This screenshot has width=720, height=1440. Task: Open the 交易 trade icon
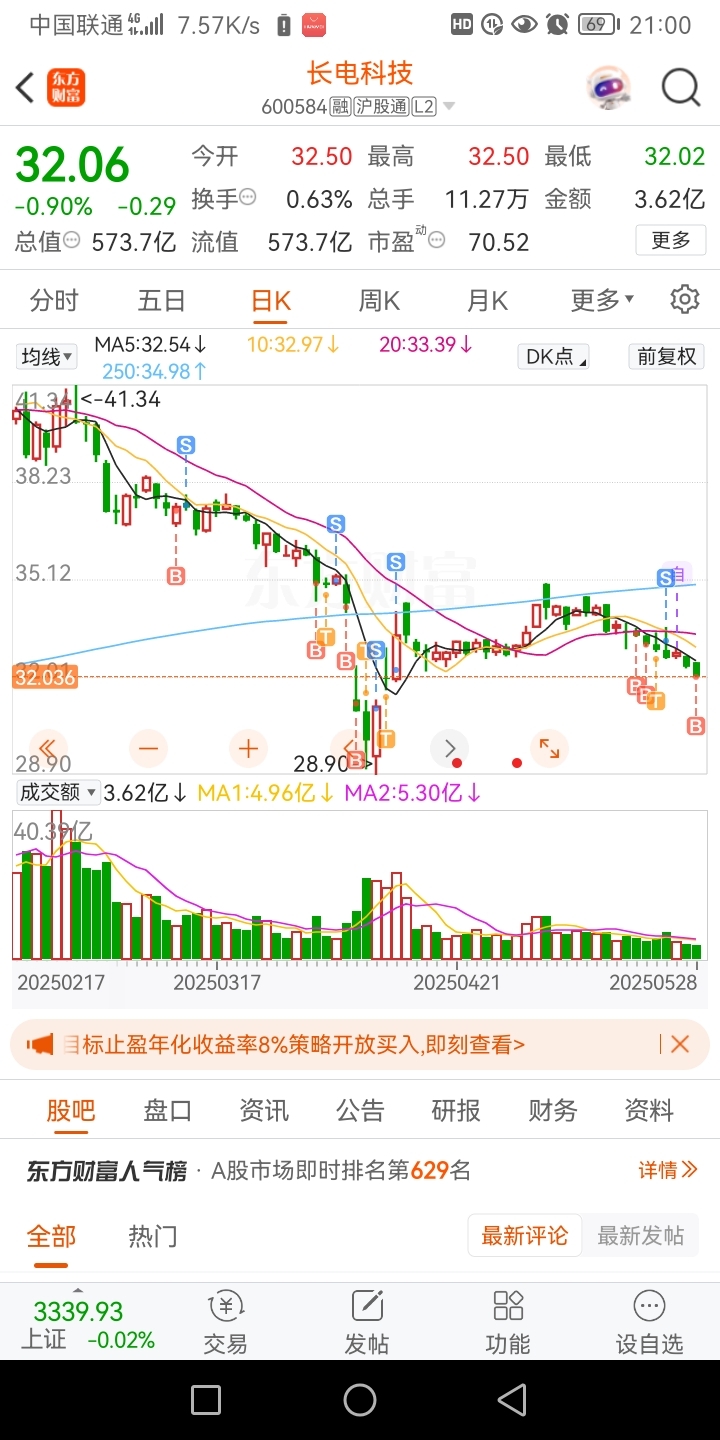coord(225,1321)
